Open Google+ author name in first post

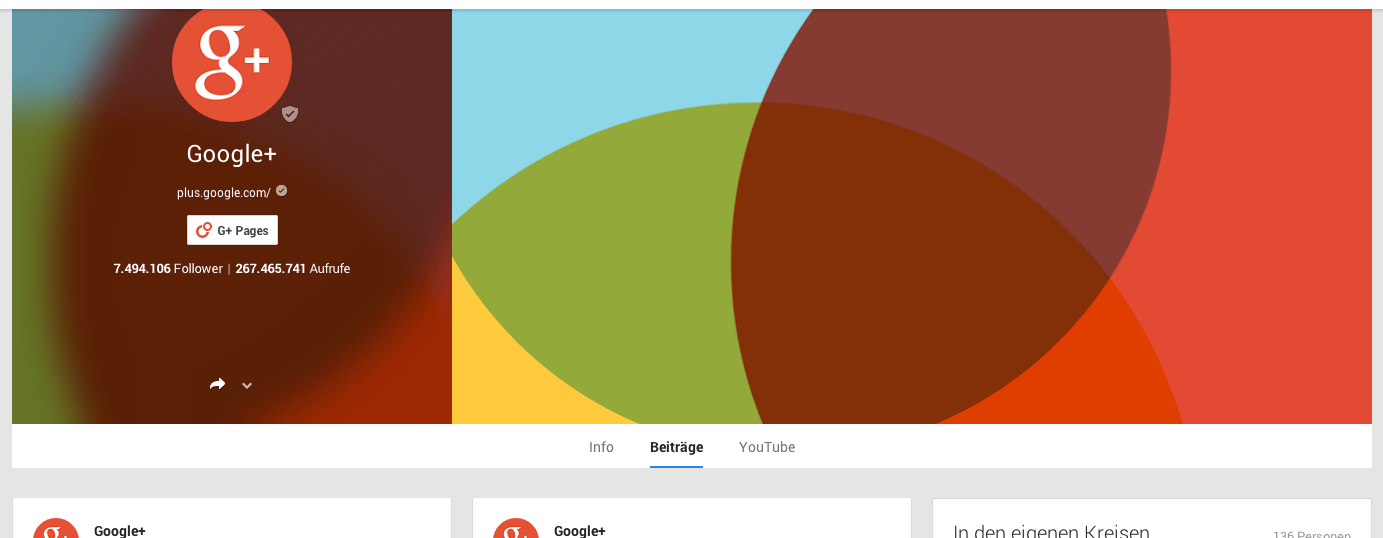click(120, 531)
